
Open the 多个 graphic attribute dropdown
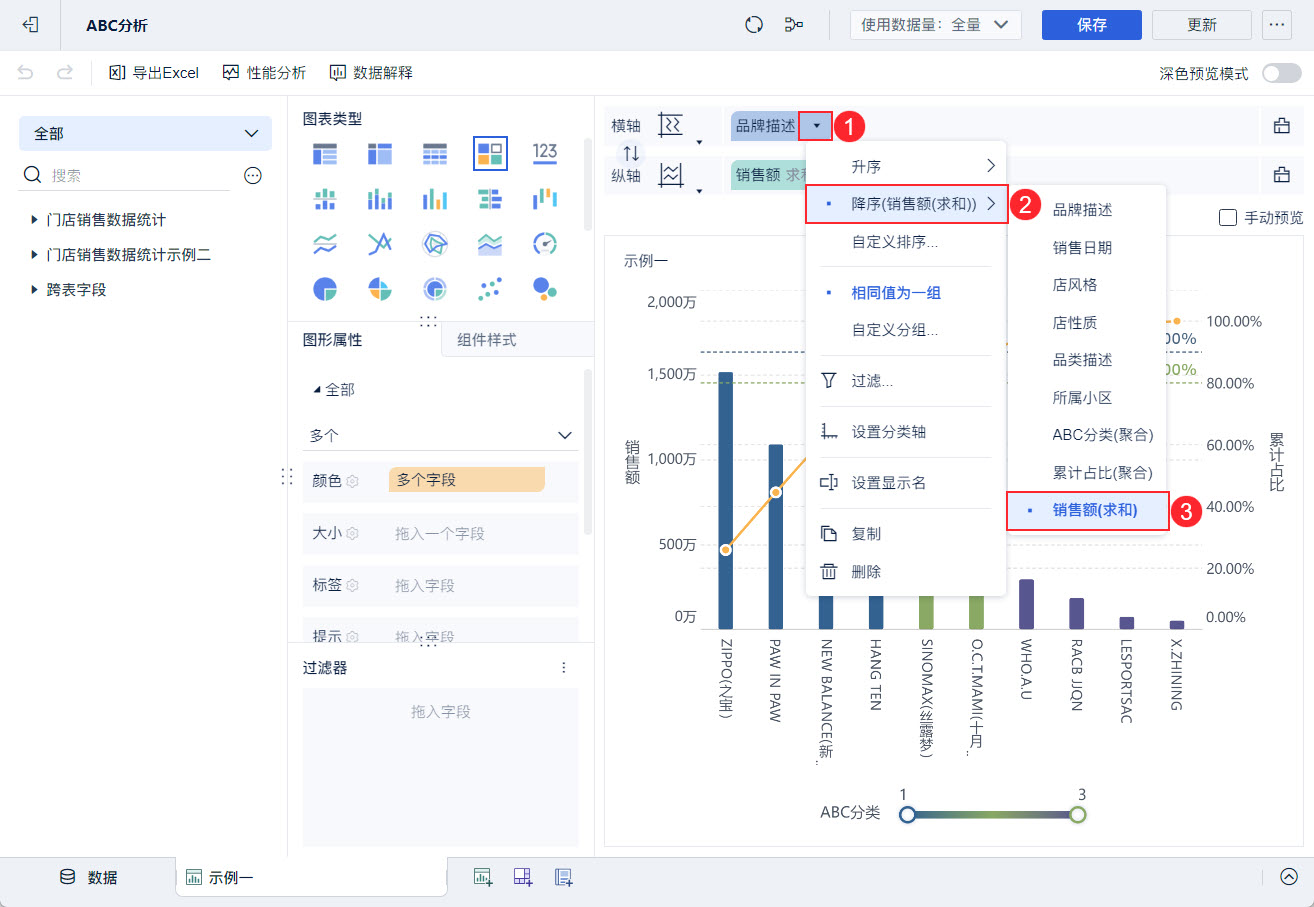click(x=440, y=436)
